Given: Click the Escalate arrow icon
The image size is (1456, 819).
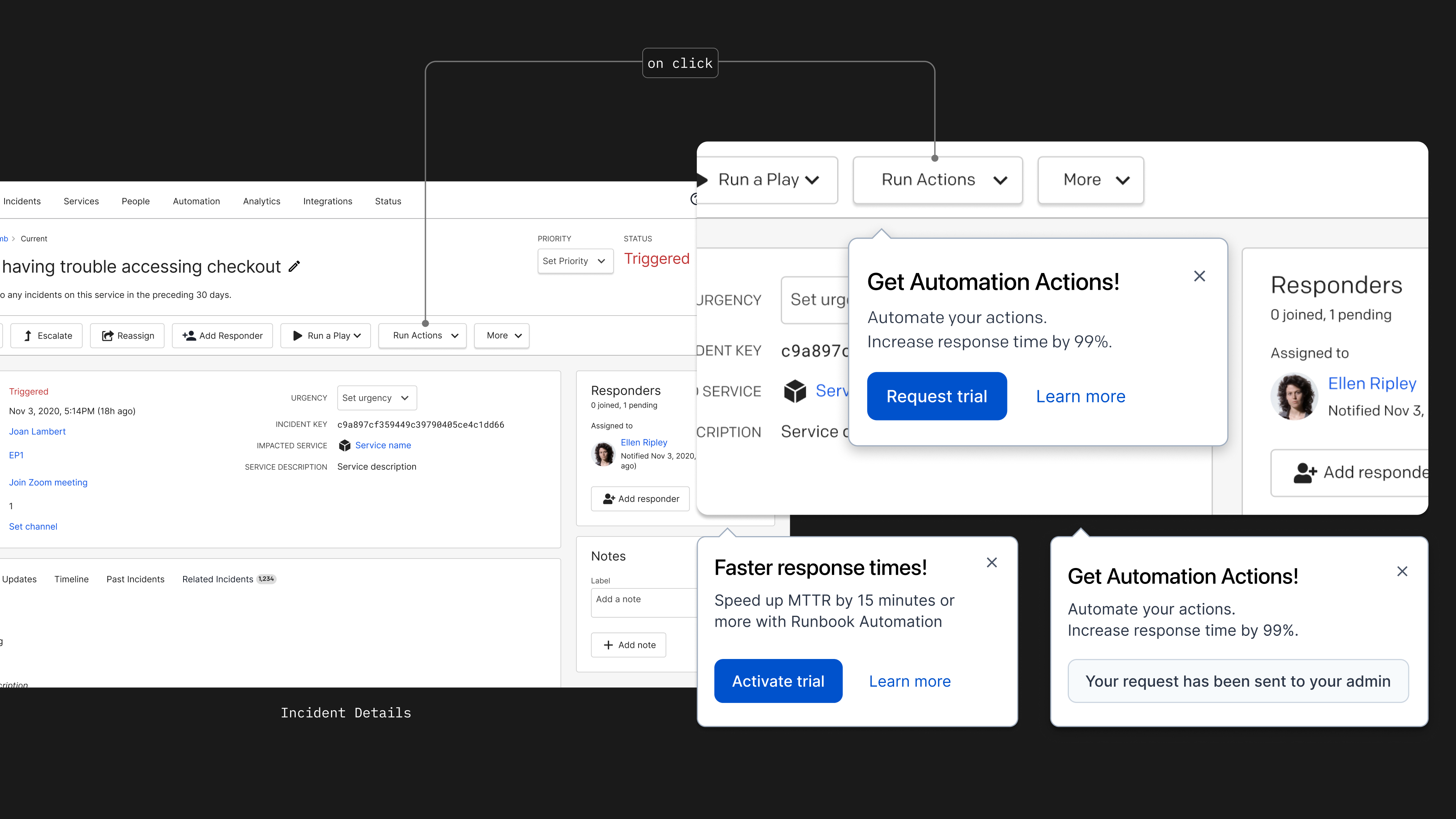Looking at the screenshot, I should tap(28, 335).
